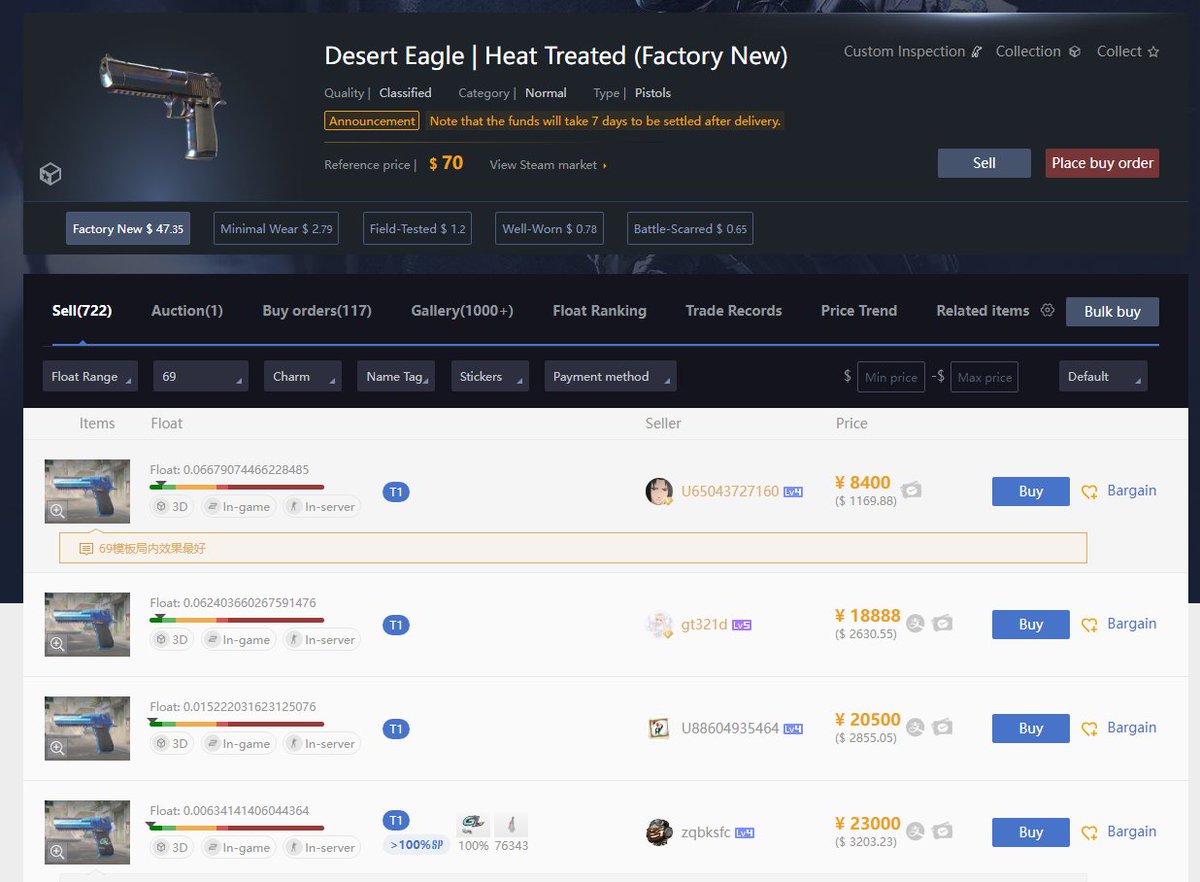
Task: Open thumbnail of ¥ 23000 listing
Action: (x=87, y=832)
